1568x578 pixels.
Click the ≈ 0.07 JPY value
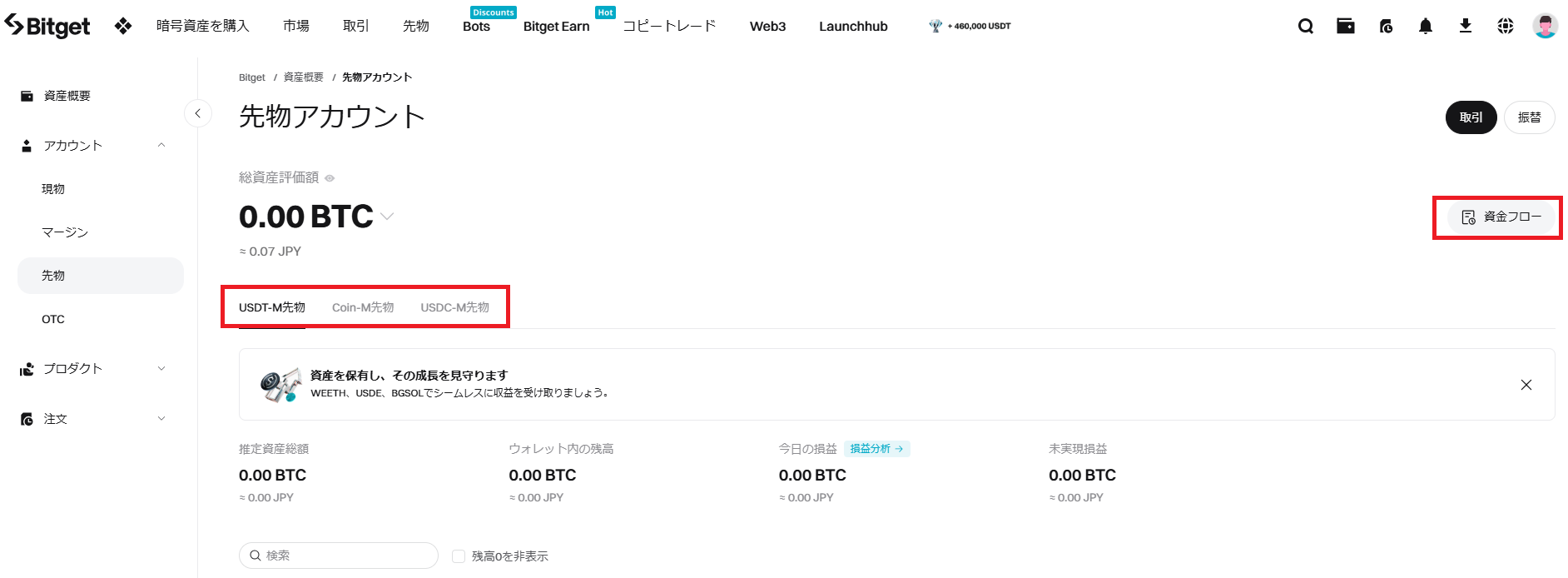[x=270, y=252]
